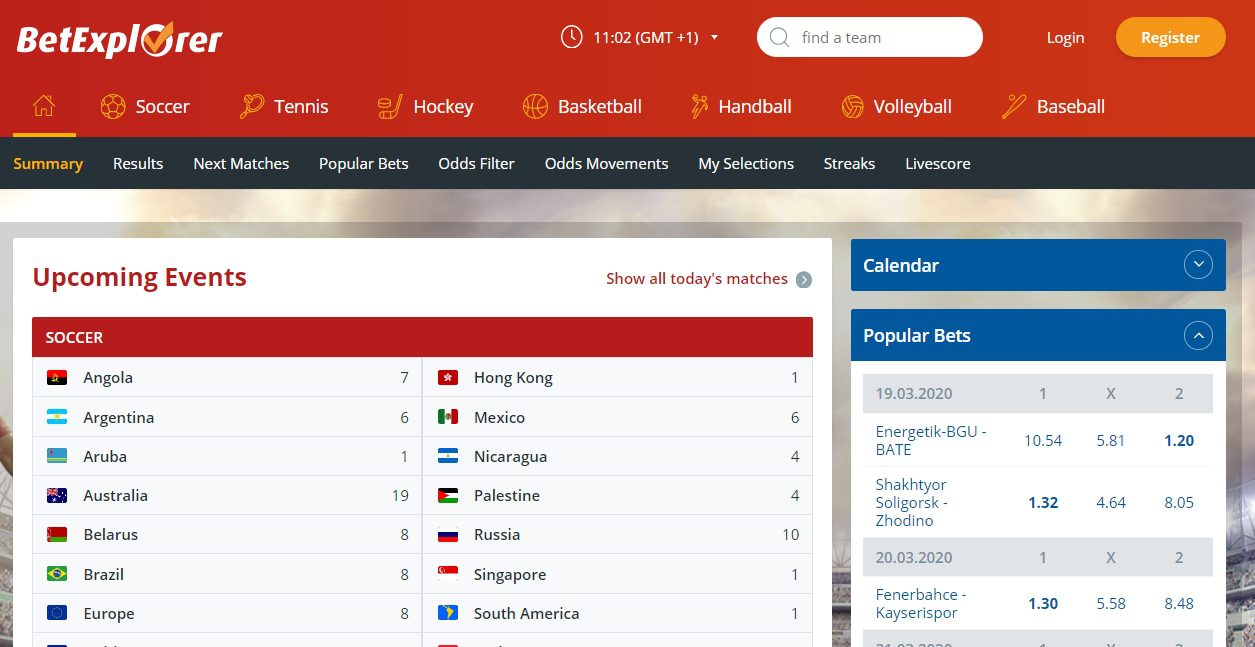Open Energetik-BGU - BATE match
This screenshot has height=647, width=1255.
pyautogui.click(x=931, y=441)
